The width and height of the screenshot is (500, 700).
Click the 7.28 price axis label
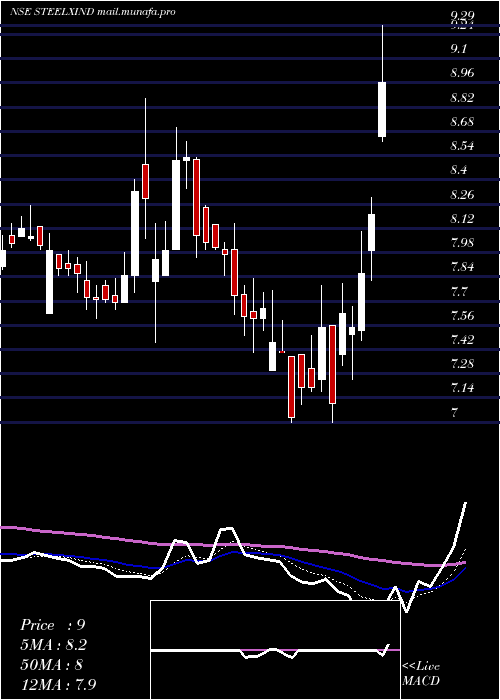tap(462, 364)
